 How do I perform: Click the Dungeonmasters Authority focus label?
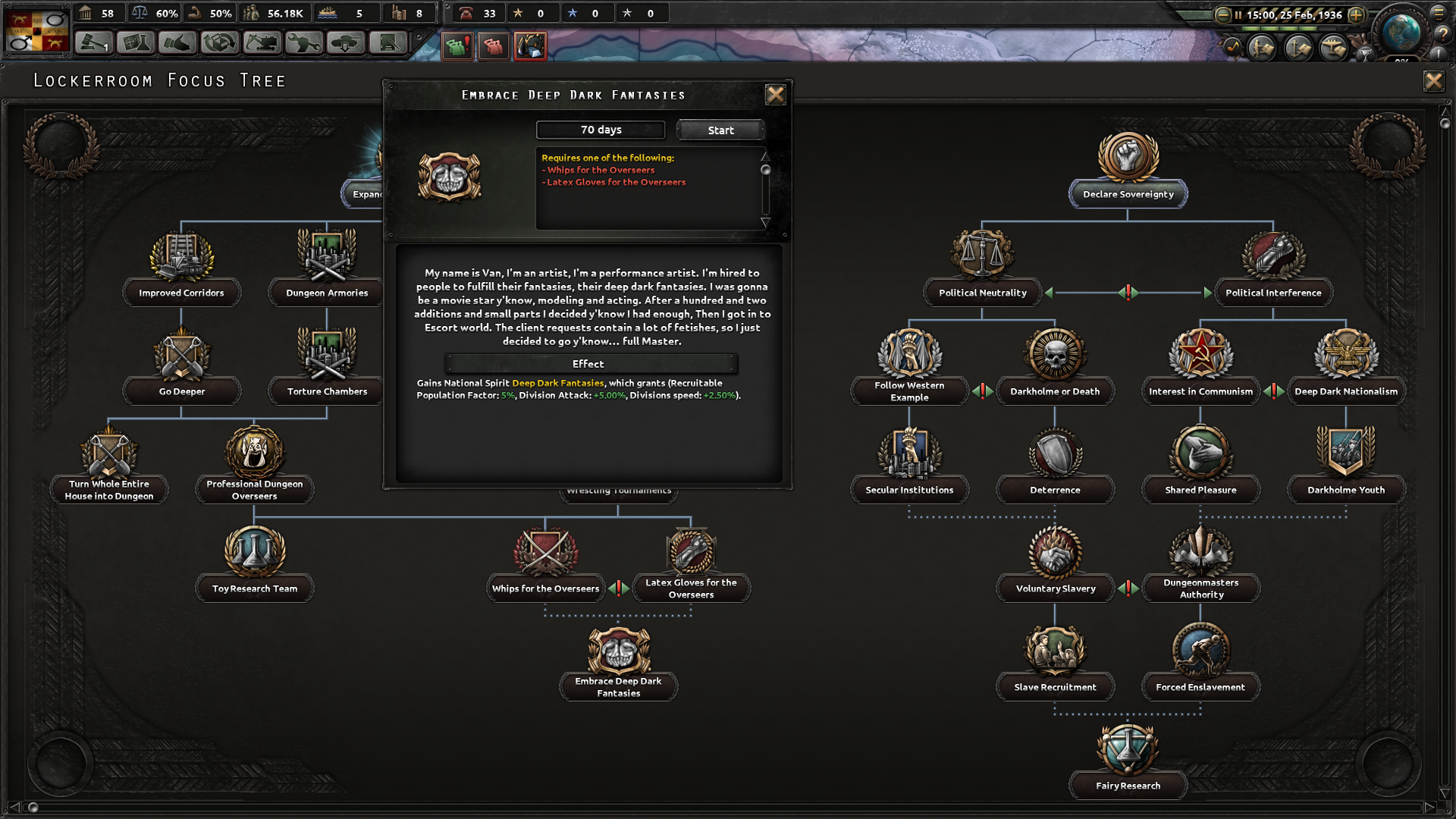(1200, 588)
